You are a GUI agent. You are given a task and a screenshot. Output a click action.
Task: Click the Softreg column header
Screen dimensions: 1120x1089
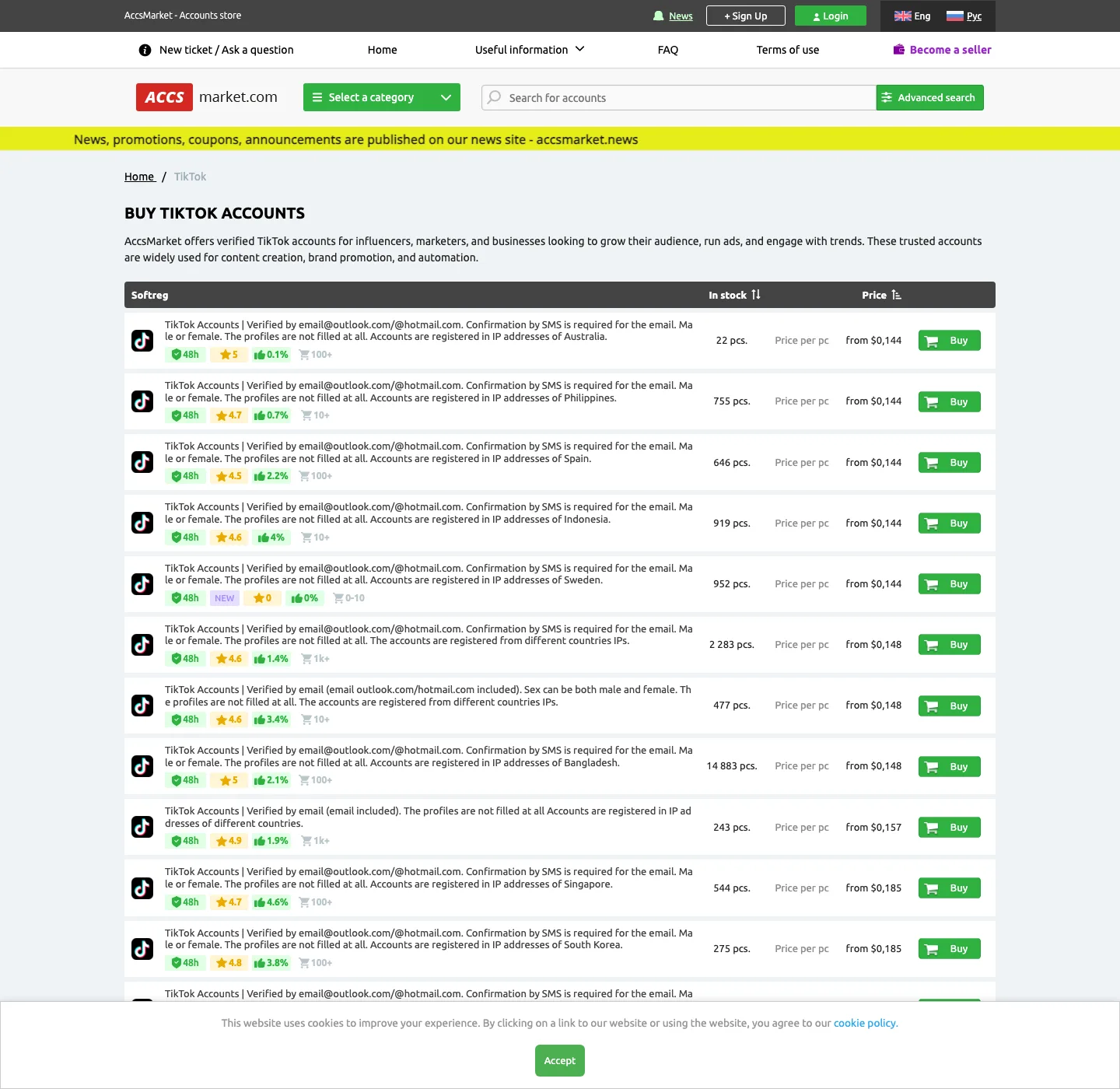150,295
